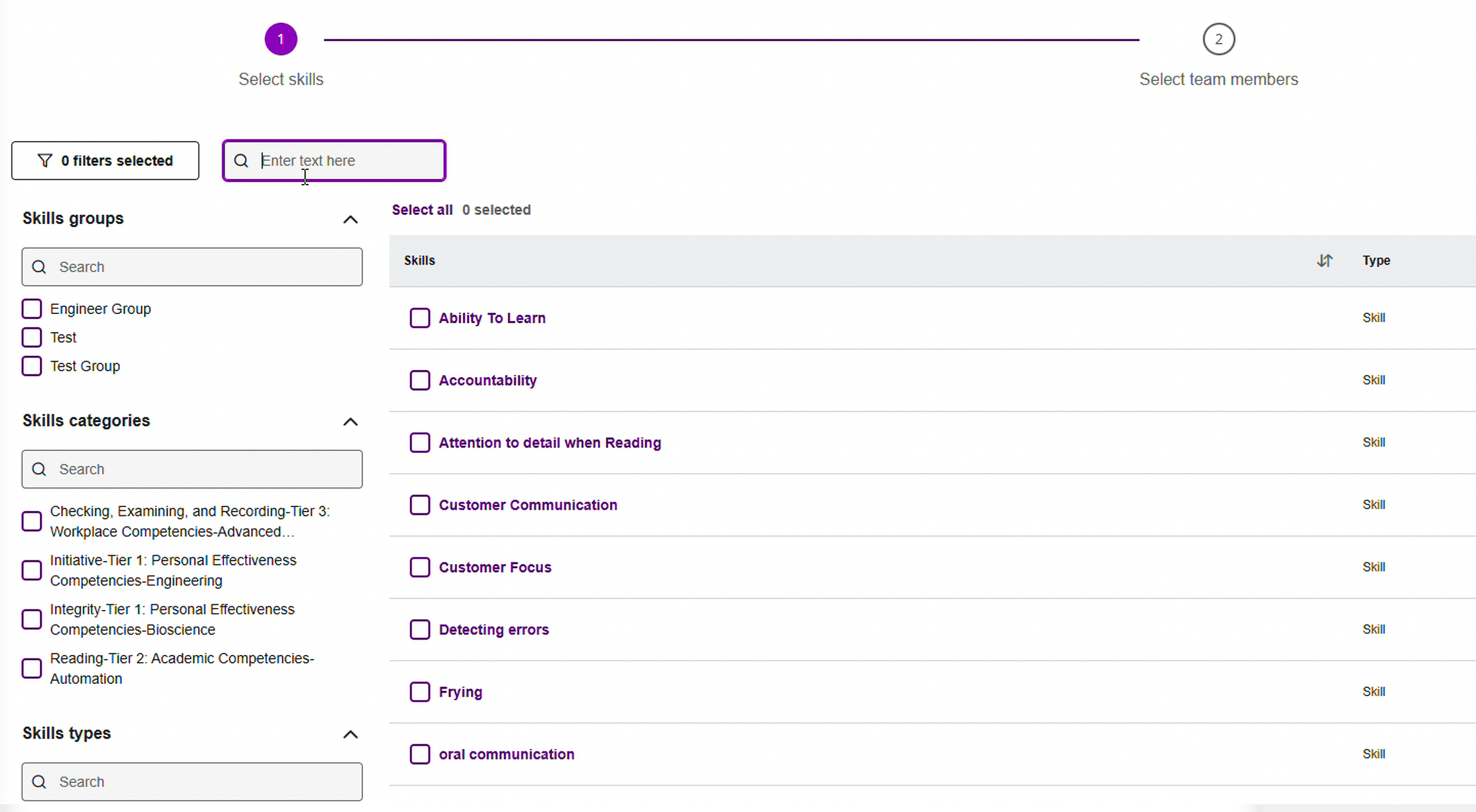Image resolution: width=1476 pixels, height=812 pixels.
Task: Go to Select team members step
Action: pyautogui.click(x=1218, y=79)
